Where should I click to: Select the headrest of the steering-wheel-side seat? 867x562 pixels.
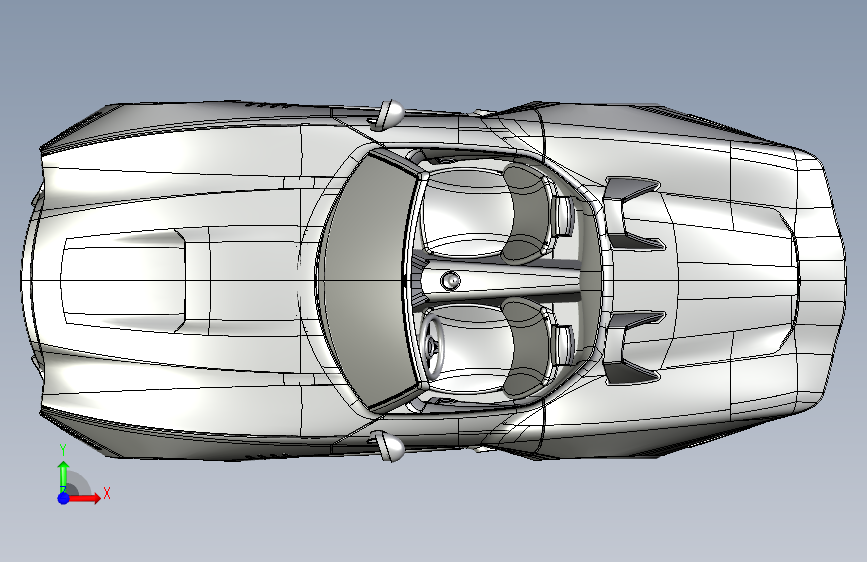[564, 345]
